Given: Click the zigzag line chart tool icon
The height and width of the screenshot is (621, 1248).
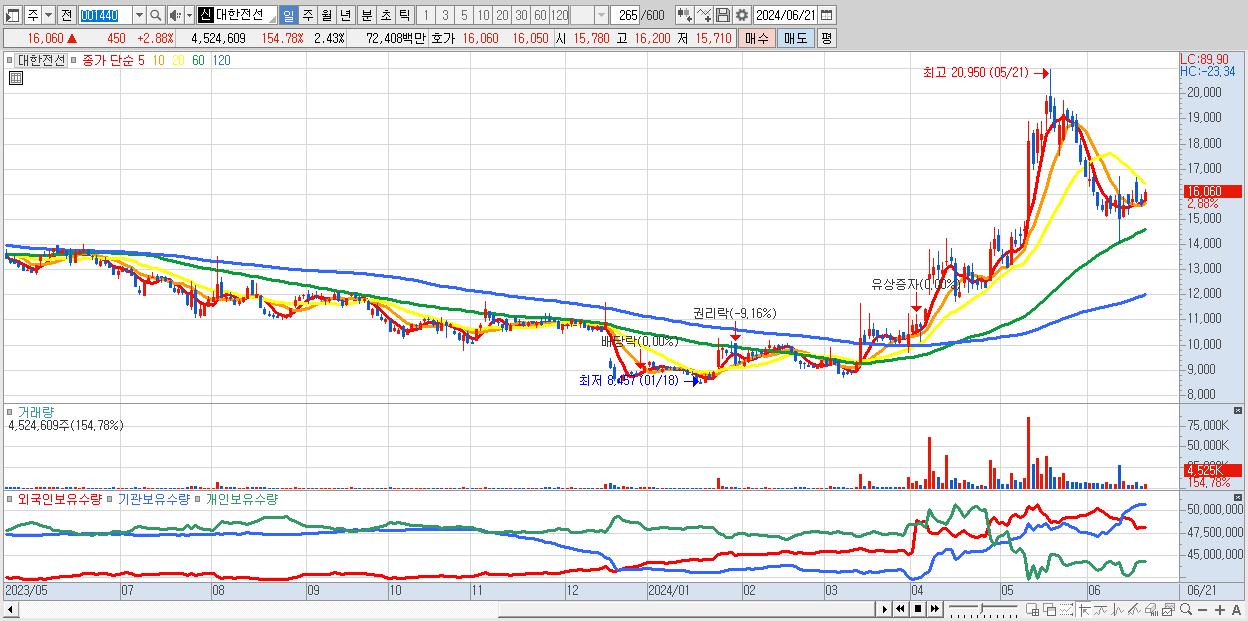Looking at the screenshot, I should [1117, 610].
